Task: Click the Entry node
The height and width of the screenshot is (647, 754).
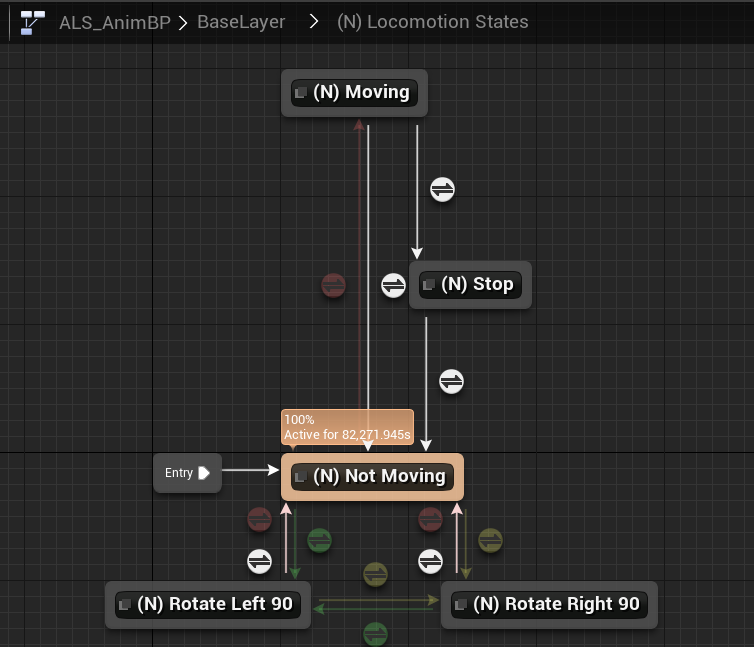Action: point(187,473)
